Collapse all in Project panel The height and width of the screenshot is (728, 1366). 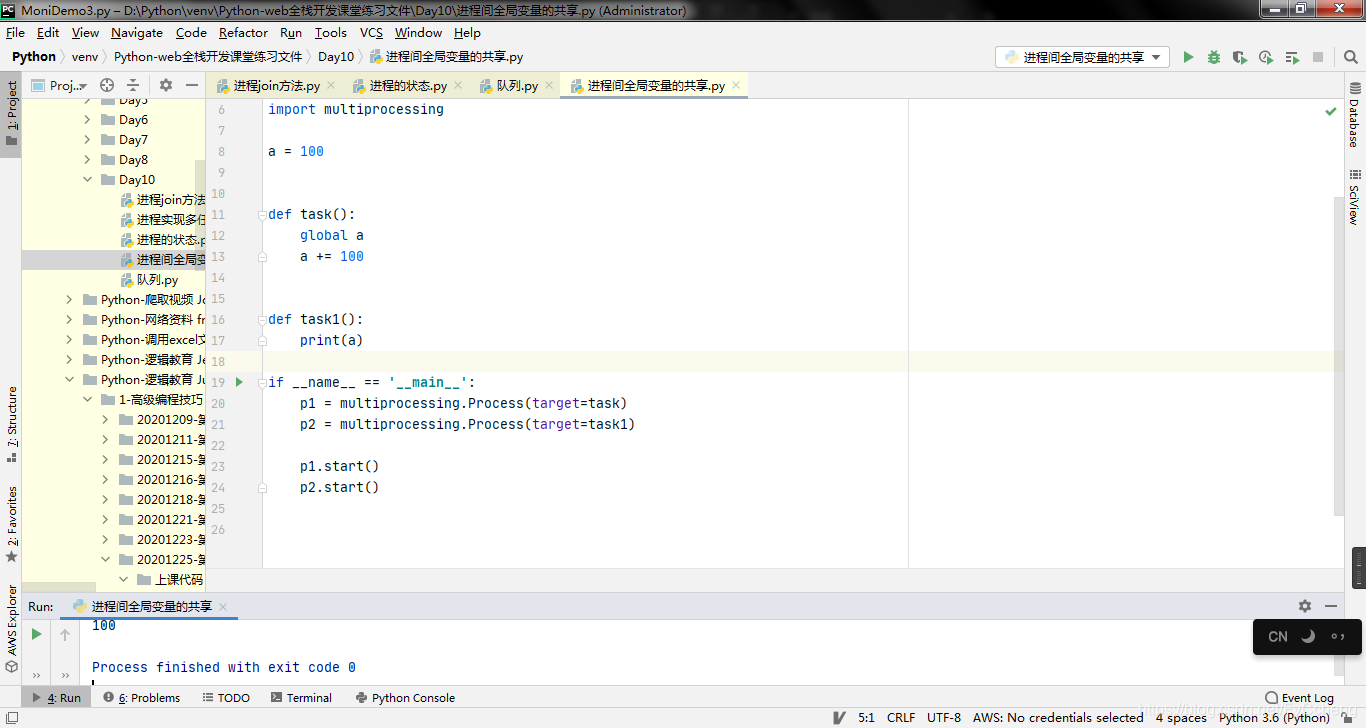tap(133, 85)
